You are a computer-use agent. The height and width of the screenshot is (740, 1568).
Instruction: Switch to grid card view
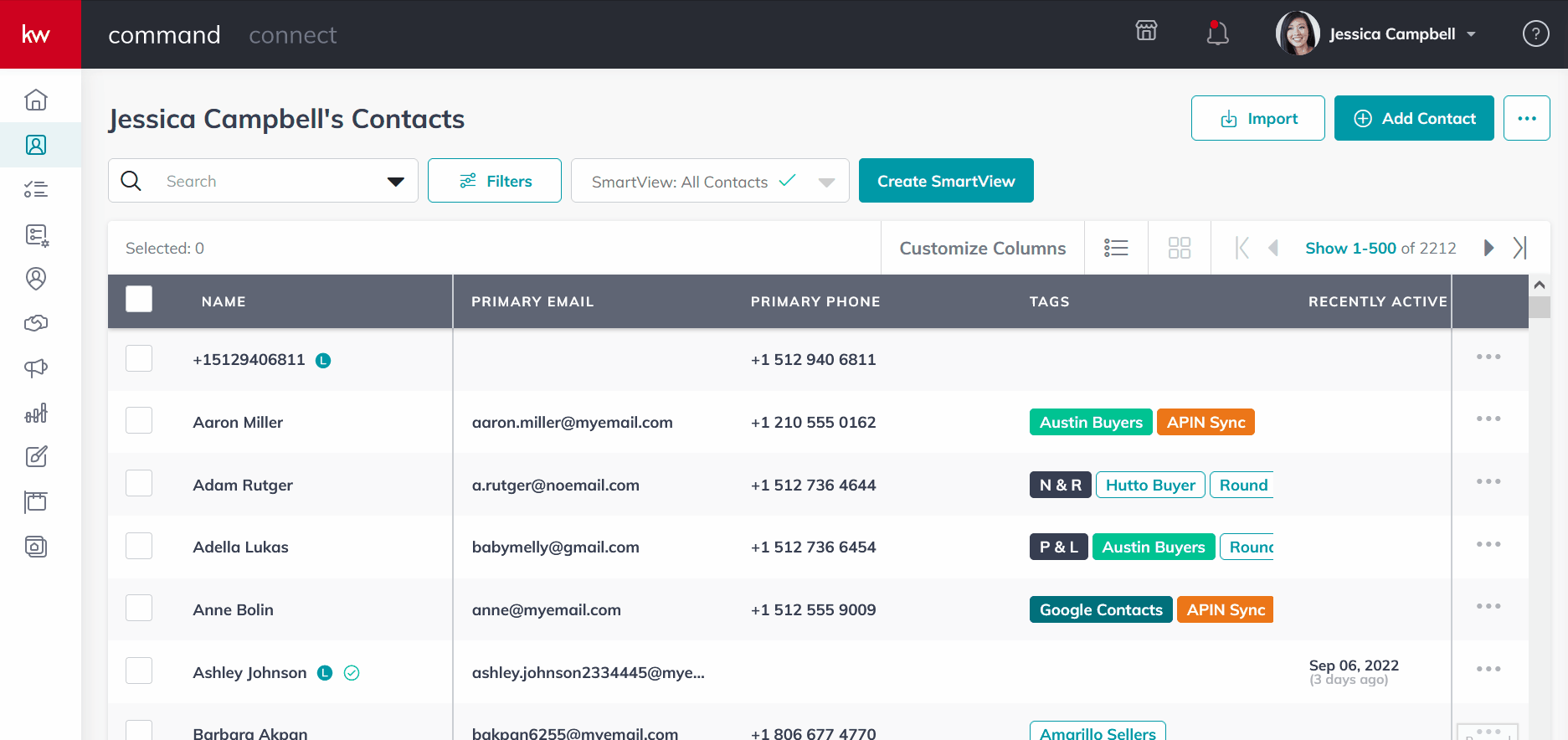coord(1180,248)
